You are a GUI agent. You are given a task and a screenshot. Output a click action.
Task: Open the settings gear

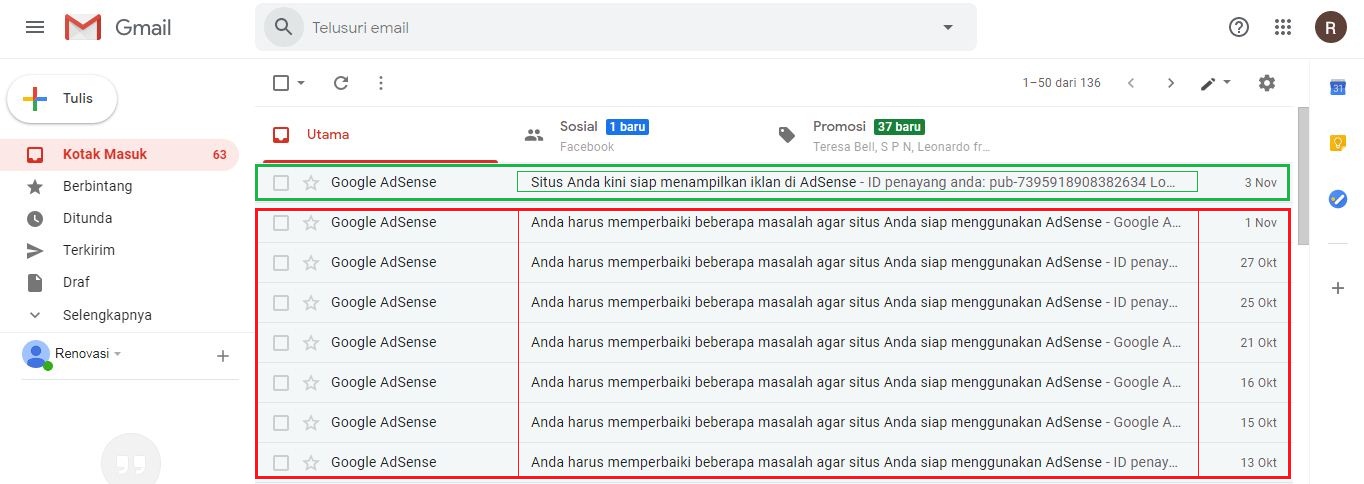click(x=1267, y=83)
